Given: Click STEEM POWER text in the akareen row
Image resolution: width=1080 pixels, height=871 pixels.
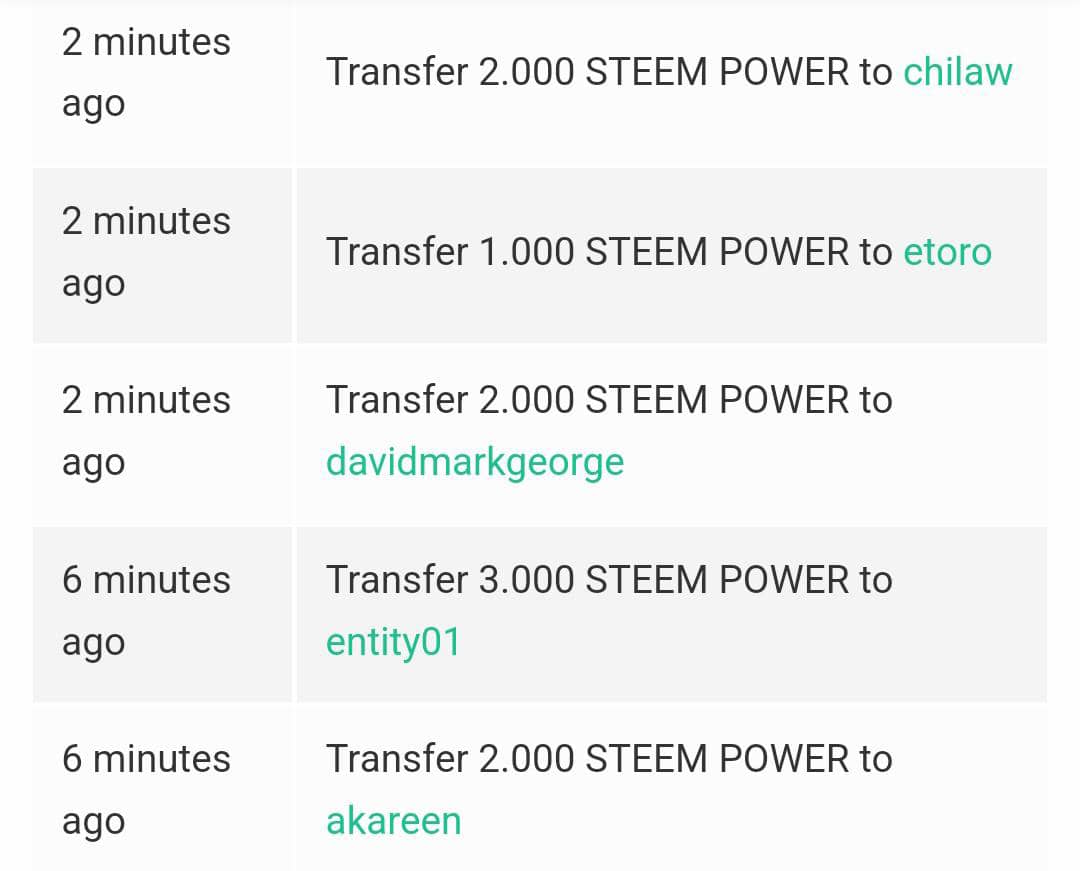Looking at the screenshot, I should pos(716,759).
